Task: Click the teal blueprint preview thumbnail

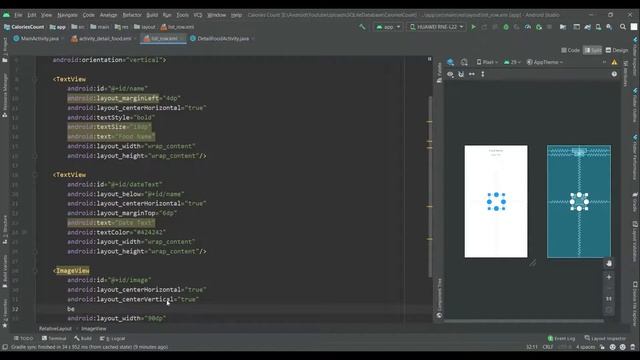Action: coord(579,201)
